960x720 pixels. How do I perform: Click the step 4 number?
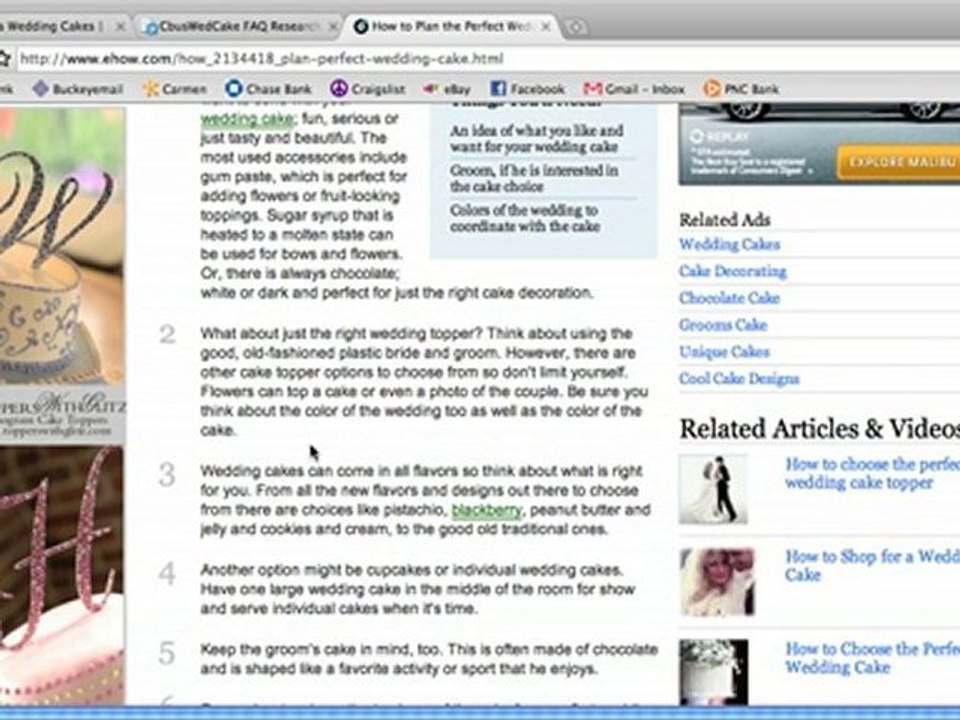click(167, 574)
